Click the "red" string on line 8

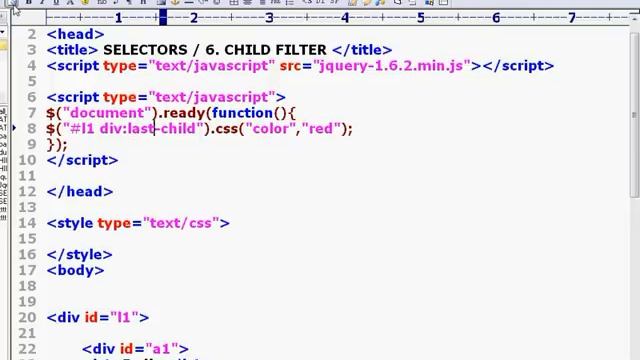click(x=321, y=129)
